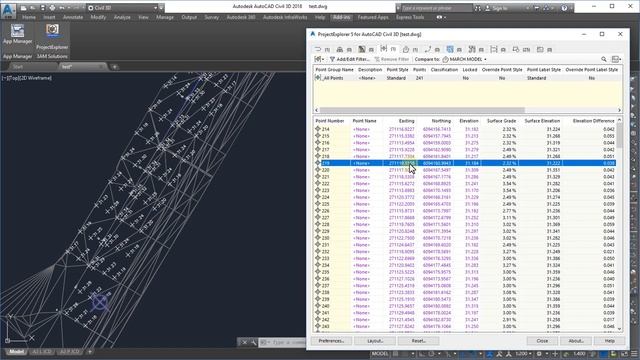Click the command line customize wrench icon
The image size is (640, 360).
pyautogui.click(x=253, y=342)
